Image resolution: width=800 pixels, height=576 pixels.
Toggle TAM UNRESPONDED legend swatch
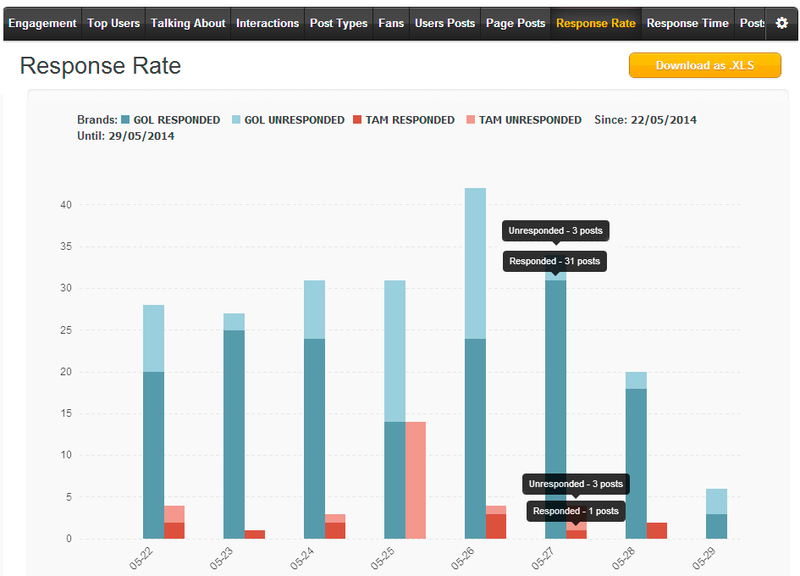[471, 120]
